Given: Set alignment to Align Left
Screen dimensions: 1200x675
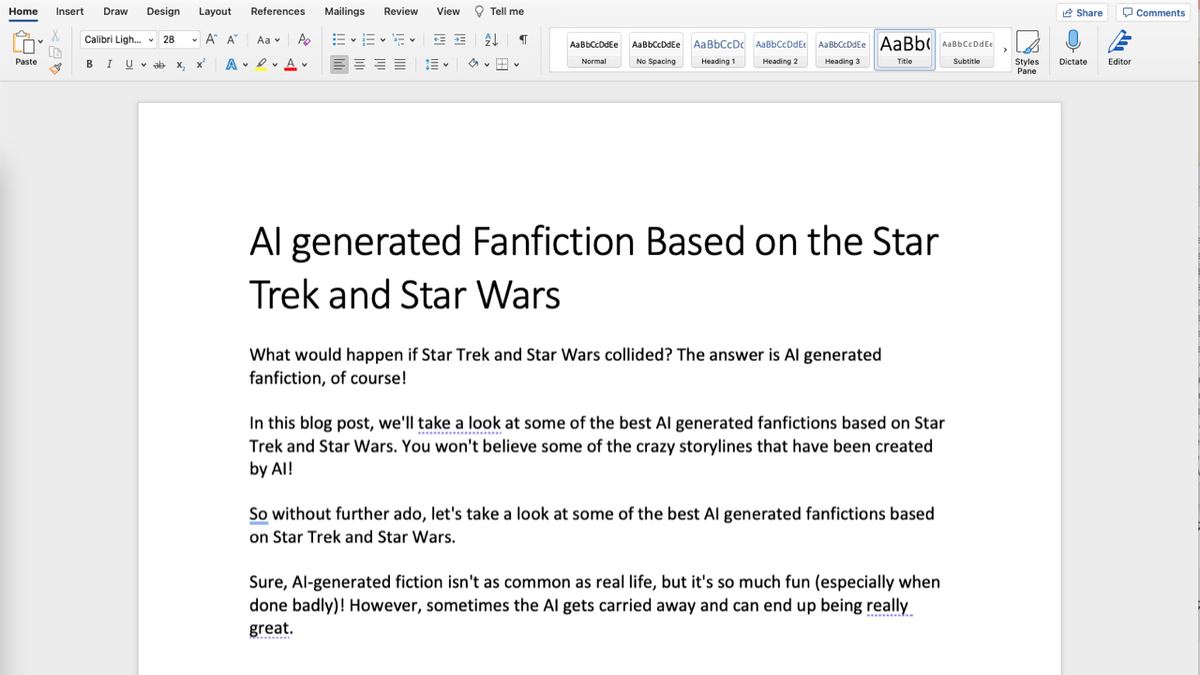Looking at the screenshot, I should click(x=340, y=64).
